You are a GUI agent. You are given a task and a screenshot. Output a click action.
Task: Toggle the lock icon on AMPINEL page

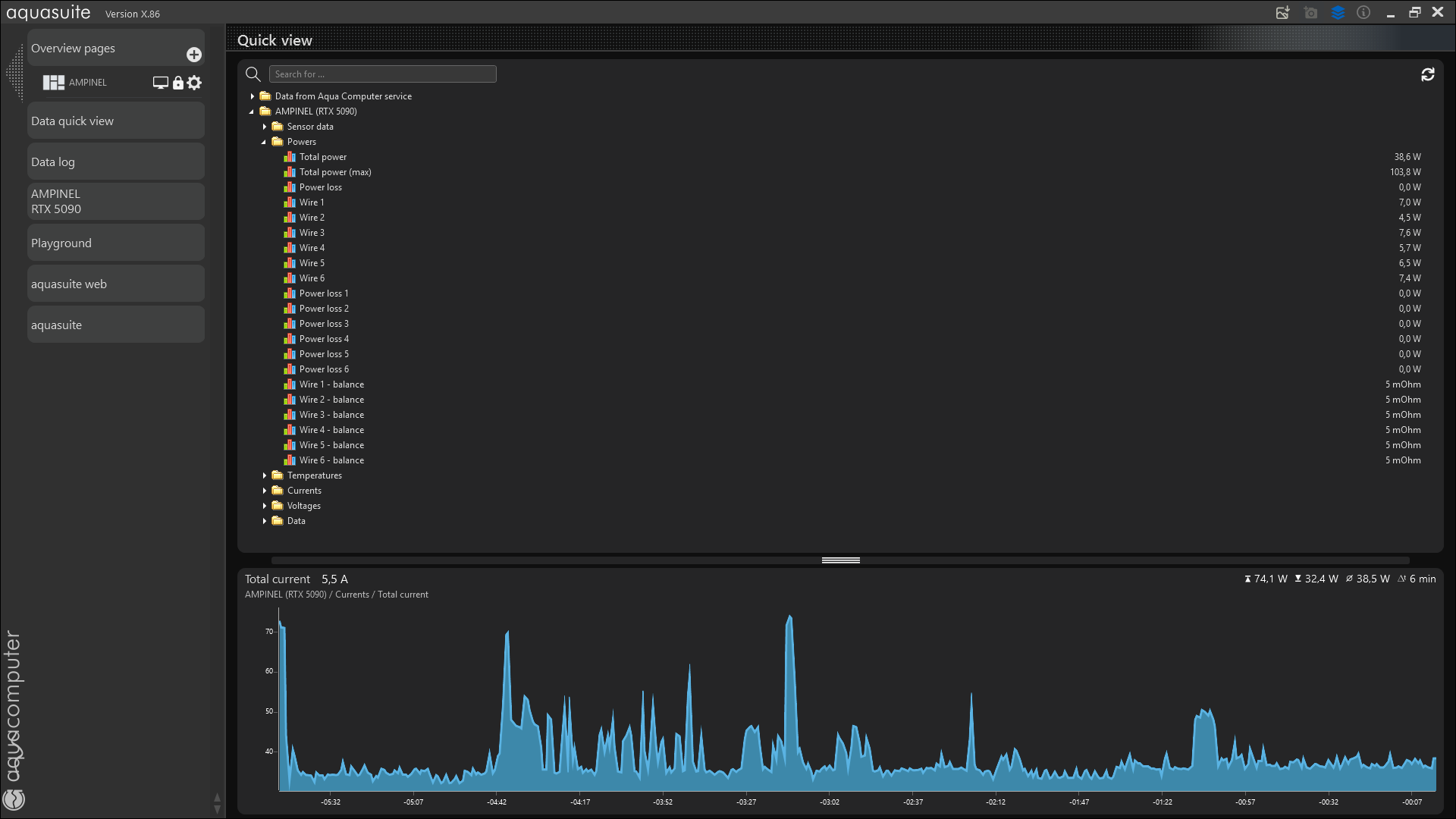(178, 83)
